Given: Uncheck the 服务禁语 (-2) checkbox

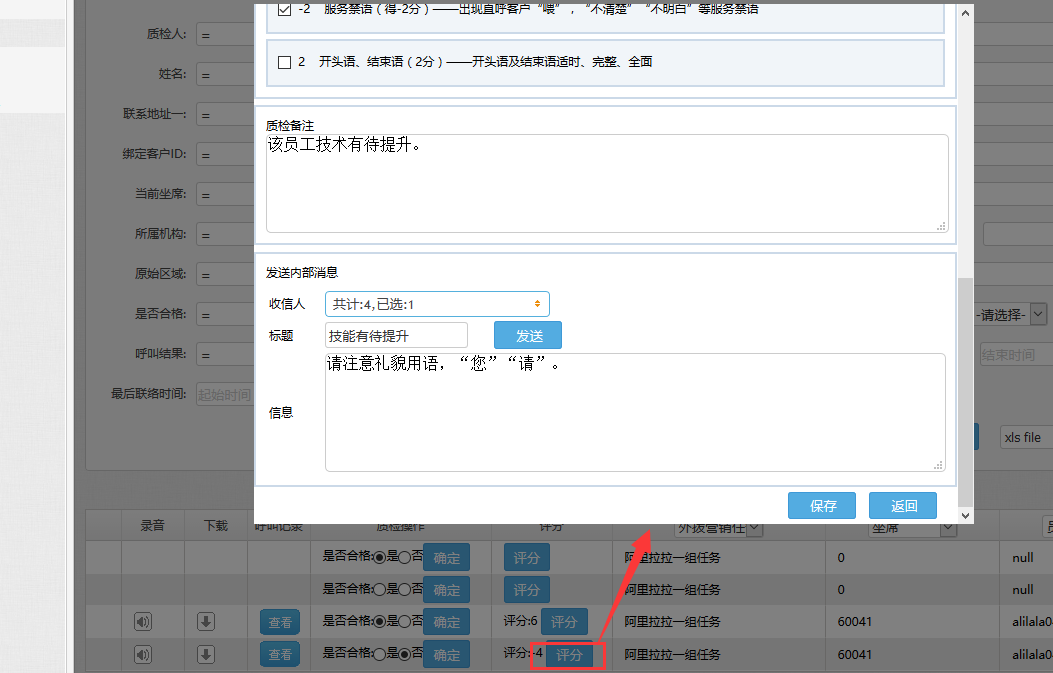Looking at the screenshot, I should pyautogui.click(x=285, y=10).
